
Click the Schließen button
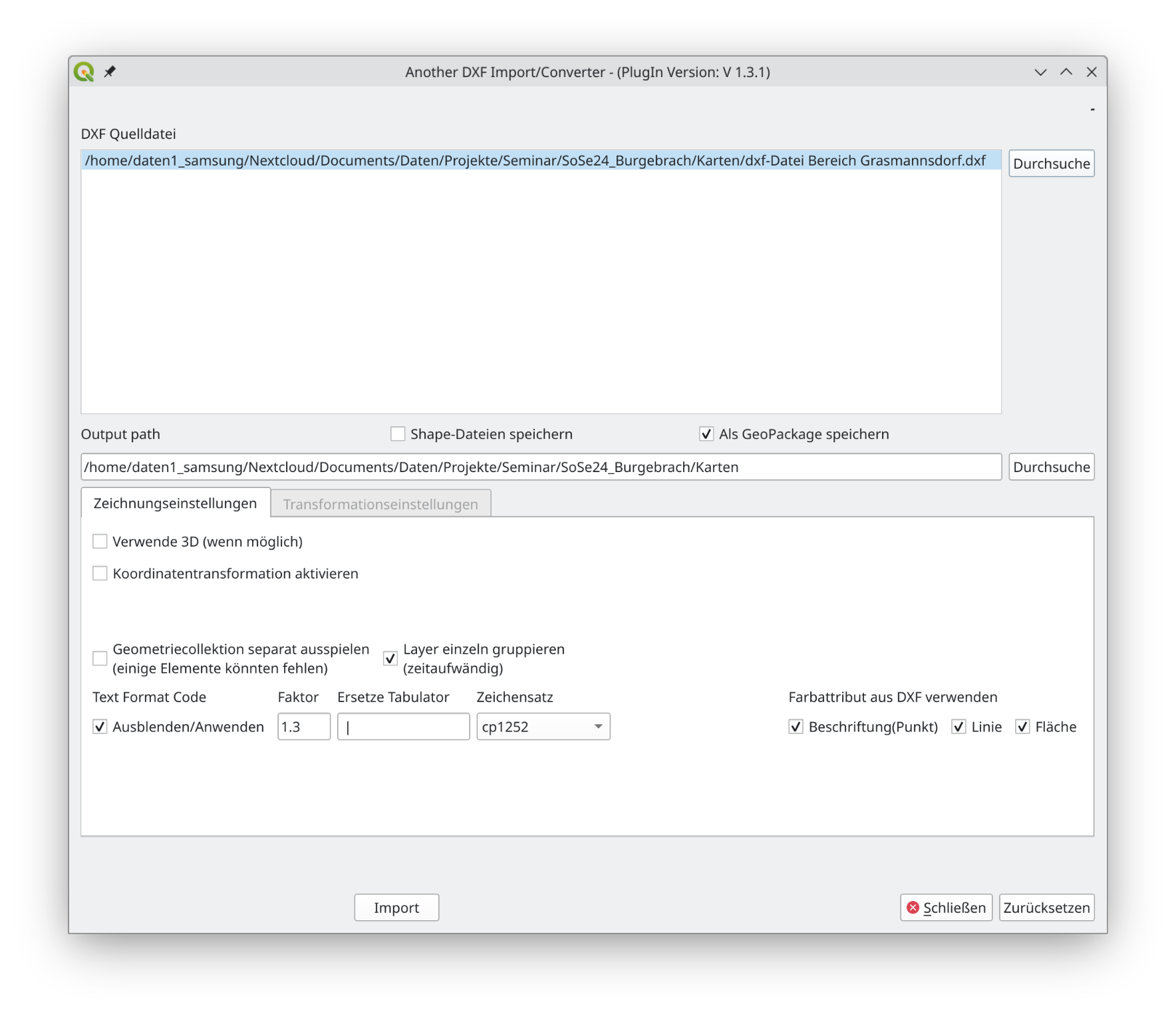tap(946, 908)
